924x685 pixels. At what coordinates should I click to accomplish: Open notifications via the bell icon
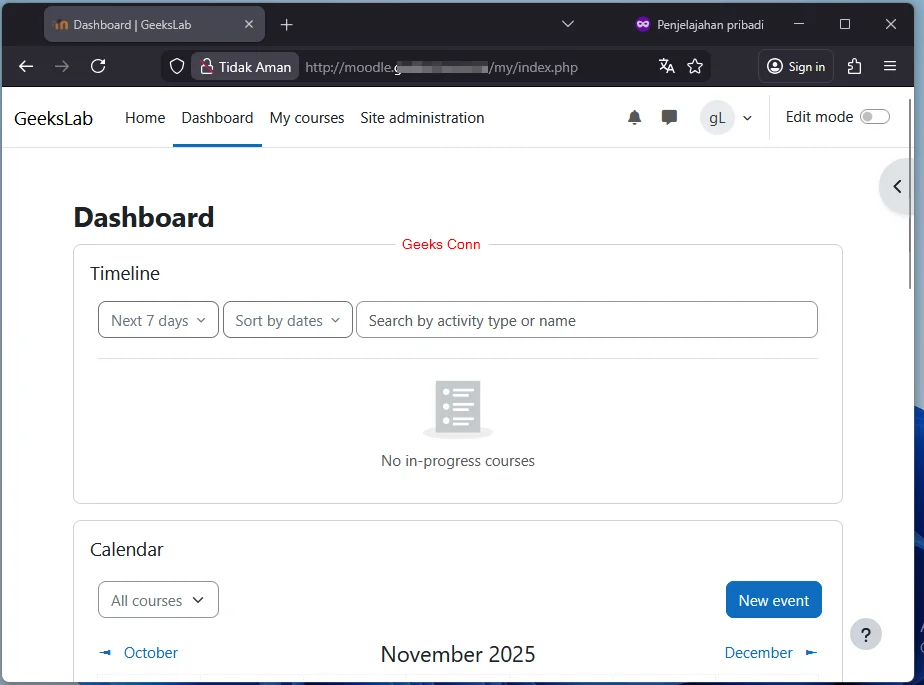click(x=634, y=117)
